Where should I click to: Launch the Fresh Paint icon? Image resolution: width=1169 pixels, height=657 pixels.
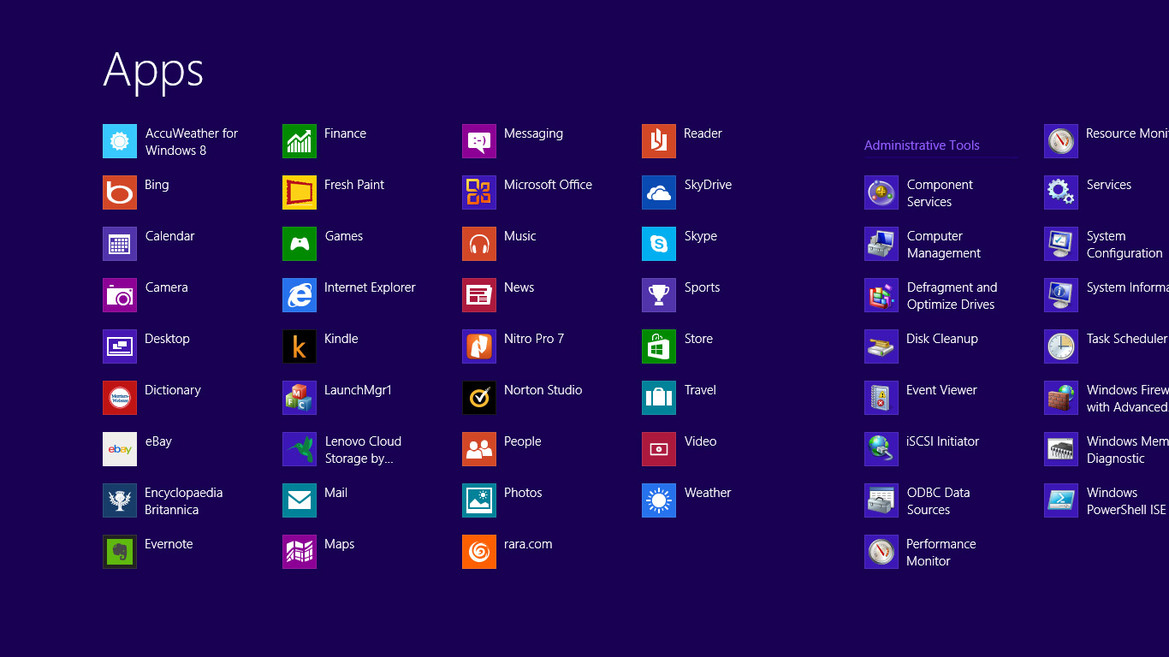pyautogui.click(x=299, y=192)
